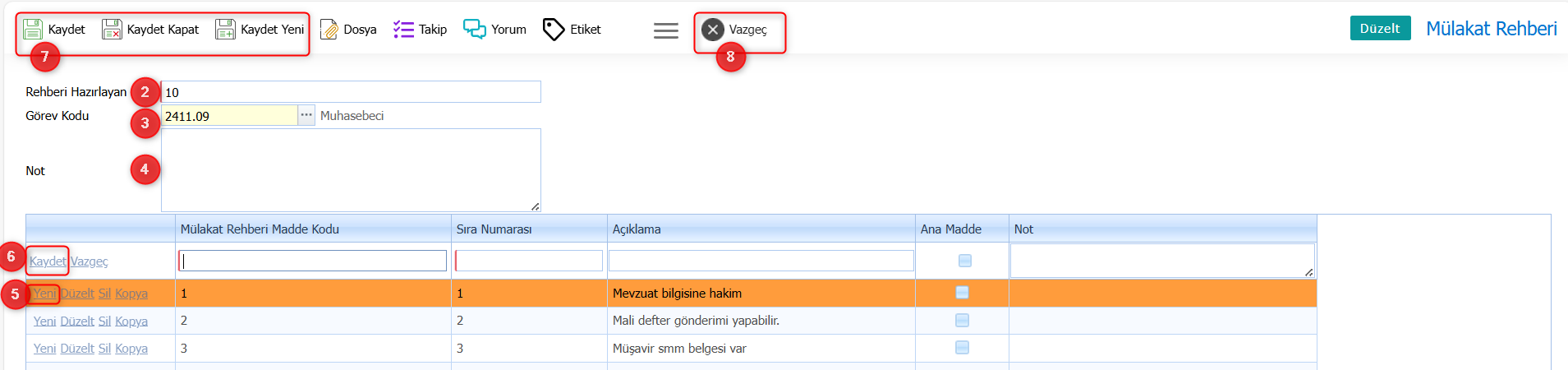
Task: Focus Mülakat Rehberi Madde Kodu input in edit row
Action: coord(312,261)
